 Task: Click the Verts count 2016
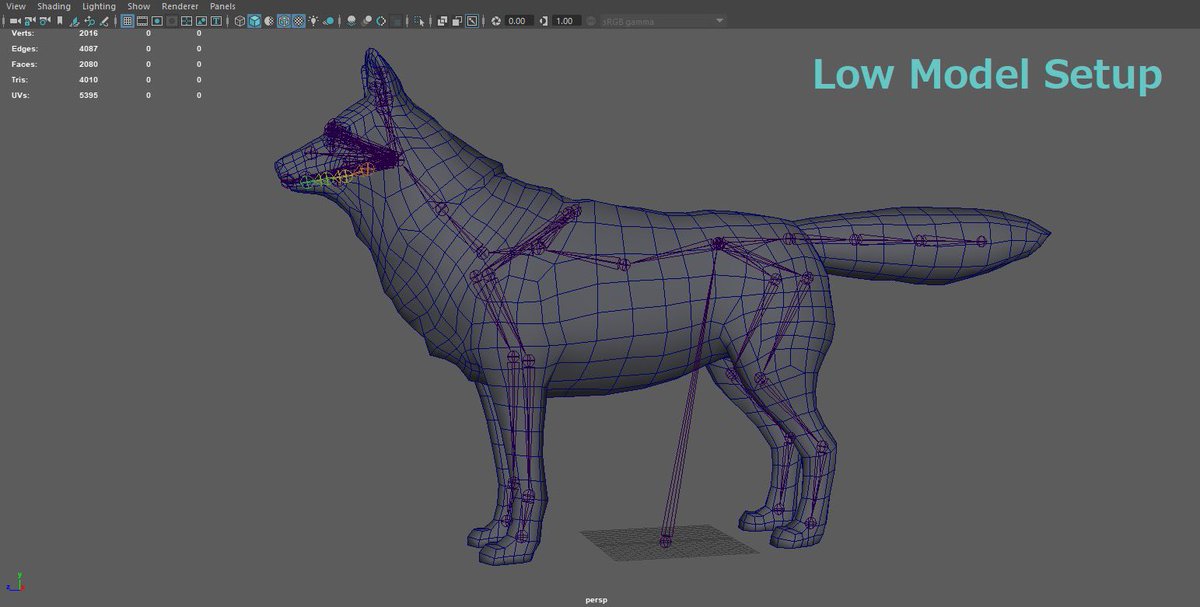pyautogui.click(x=88, y=33)
